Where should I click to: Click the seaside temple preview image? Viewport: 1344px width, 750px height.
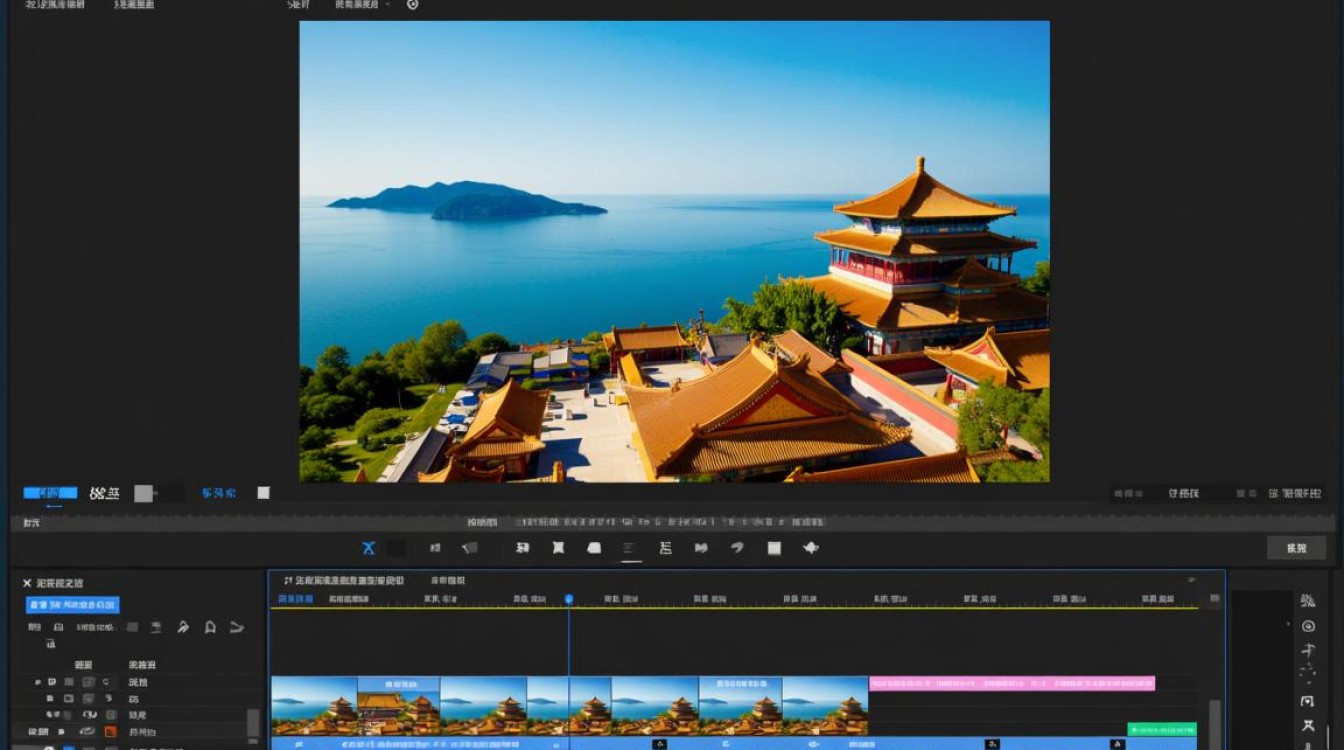pyautogui.click(x=674, y=251)
